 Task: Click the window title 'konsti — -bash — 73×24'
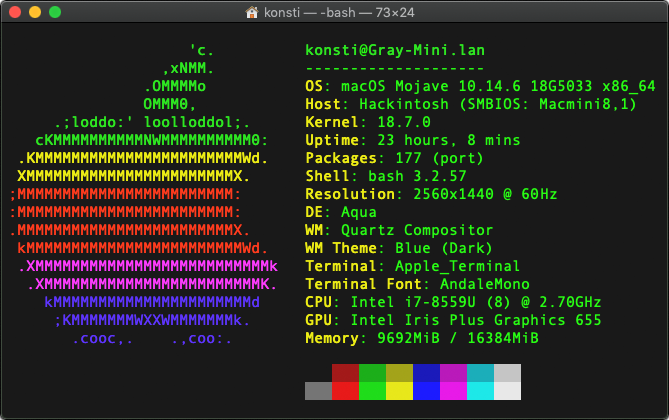coord(339,12)
